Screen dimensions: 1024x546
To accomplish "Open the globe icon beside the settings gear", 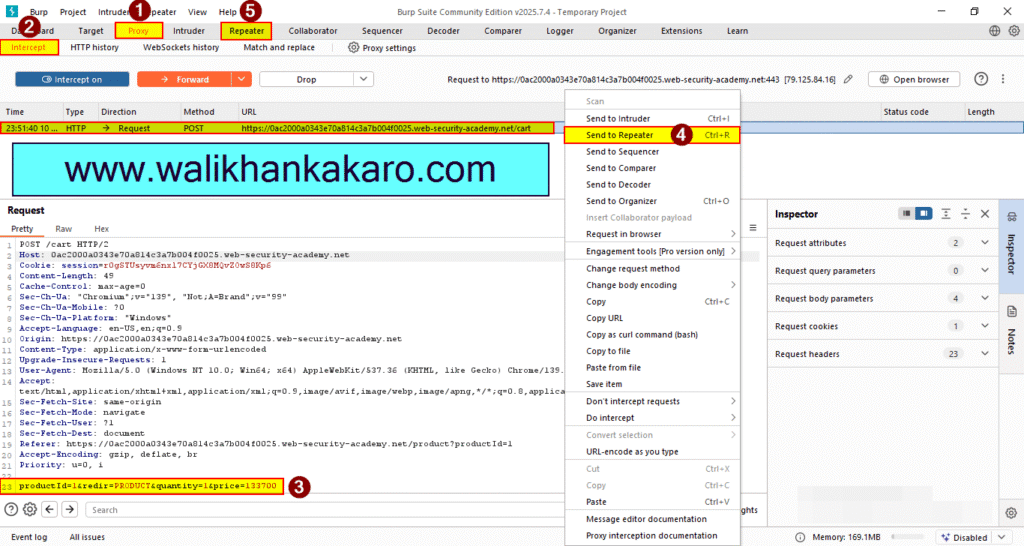I will 994,31.
